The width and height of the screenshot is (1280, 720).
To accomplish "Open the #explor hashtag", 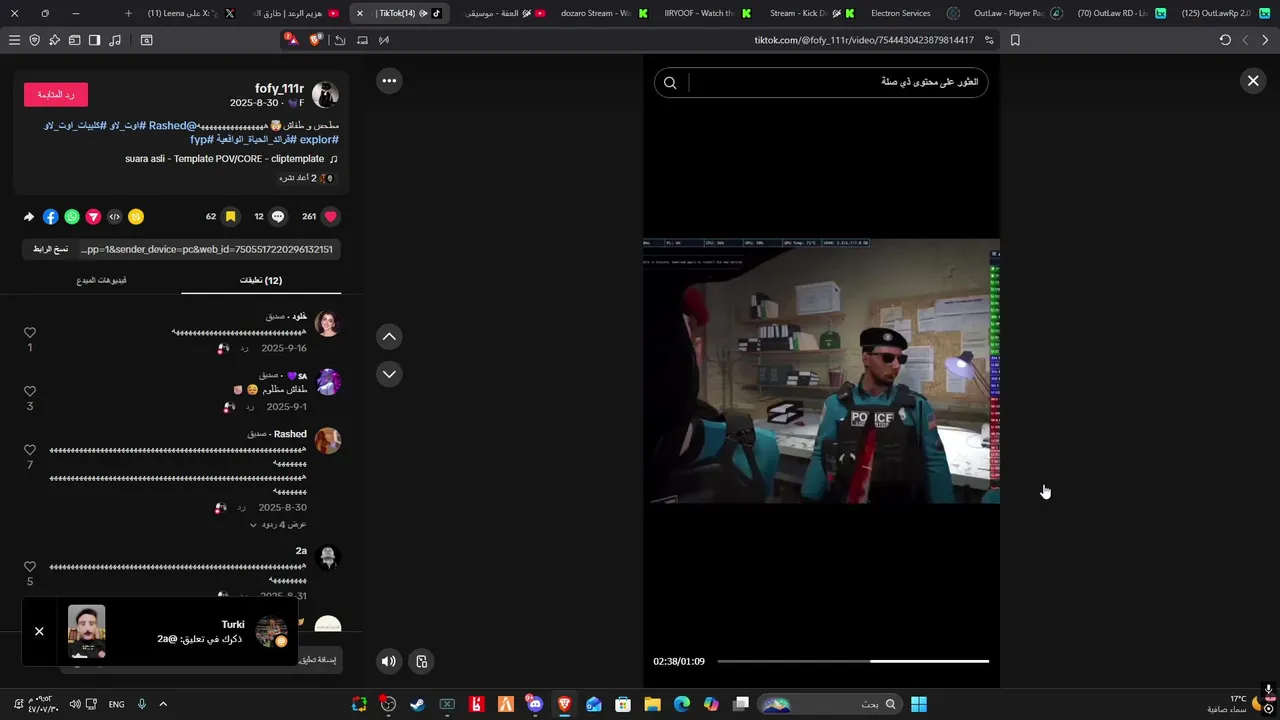I will coord(319,140).
